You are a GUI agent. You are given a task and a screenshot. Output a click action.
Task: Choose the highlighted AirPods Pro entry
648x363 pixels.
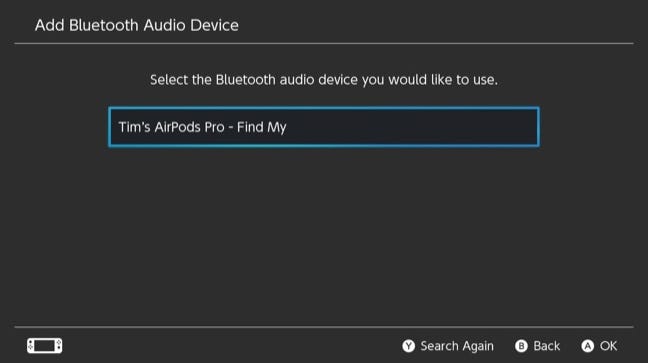[x=324, y=127]
